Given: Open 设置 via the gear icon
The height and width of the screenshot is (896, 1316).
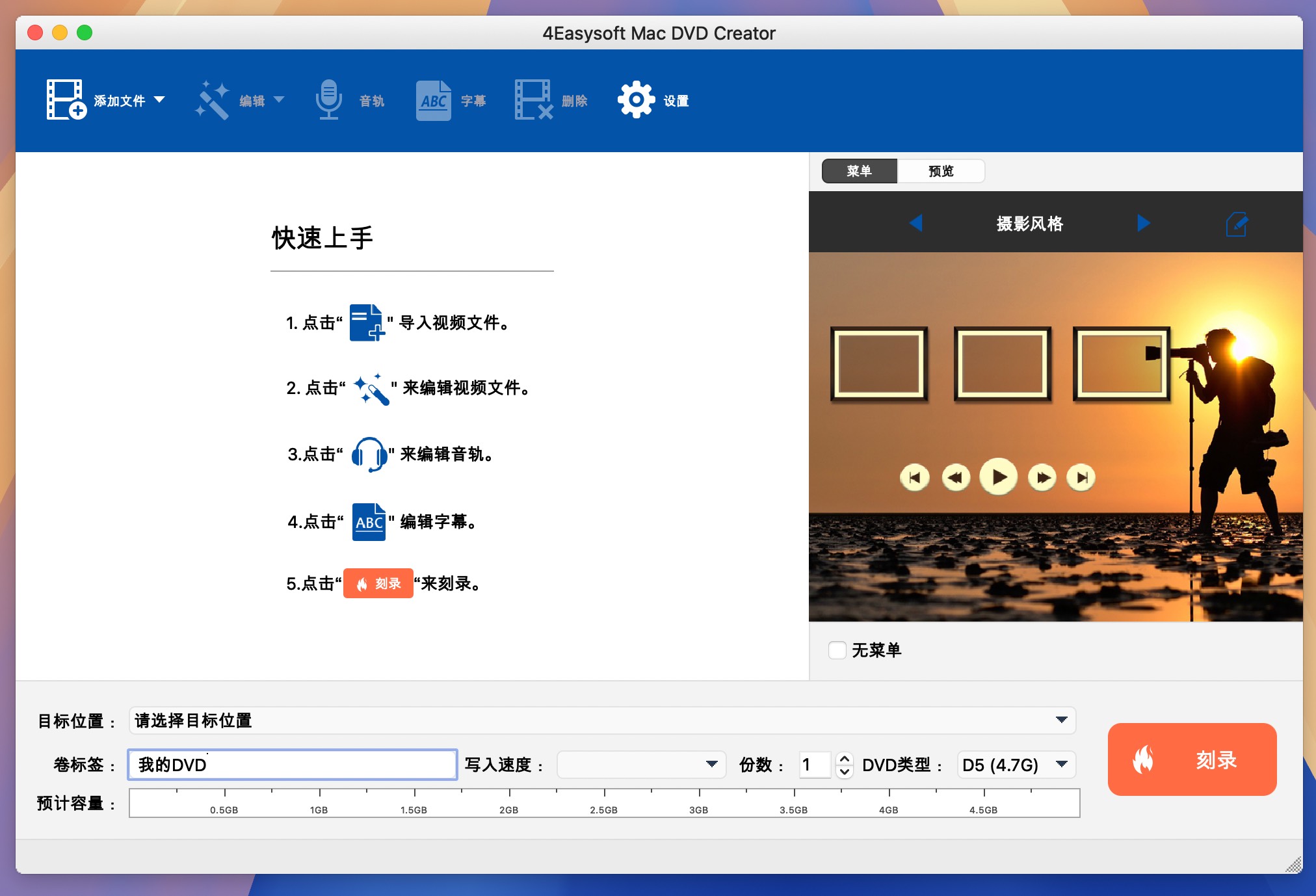Looking at the screenshot, I should (x=635, y=99).
